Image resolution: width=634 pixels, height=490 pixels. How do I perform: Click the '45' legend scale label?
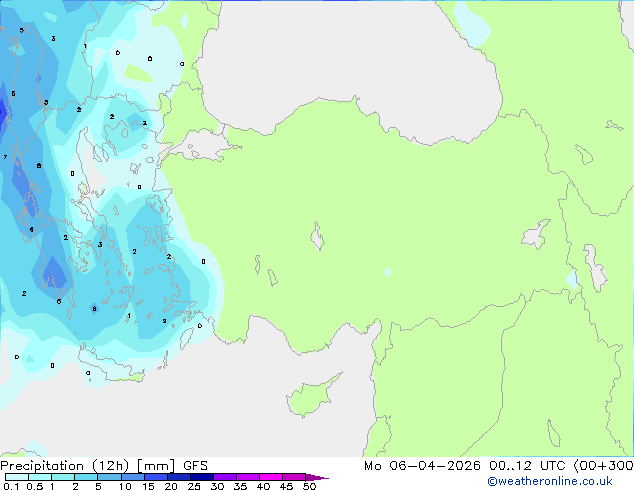[x=286, y=486]
